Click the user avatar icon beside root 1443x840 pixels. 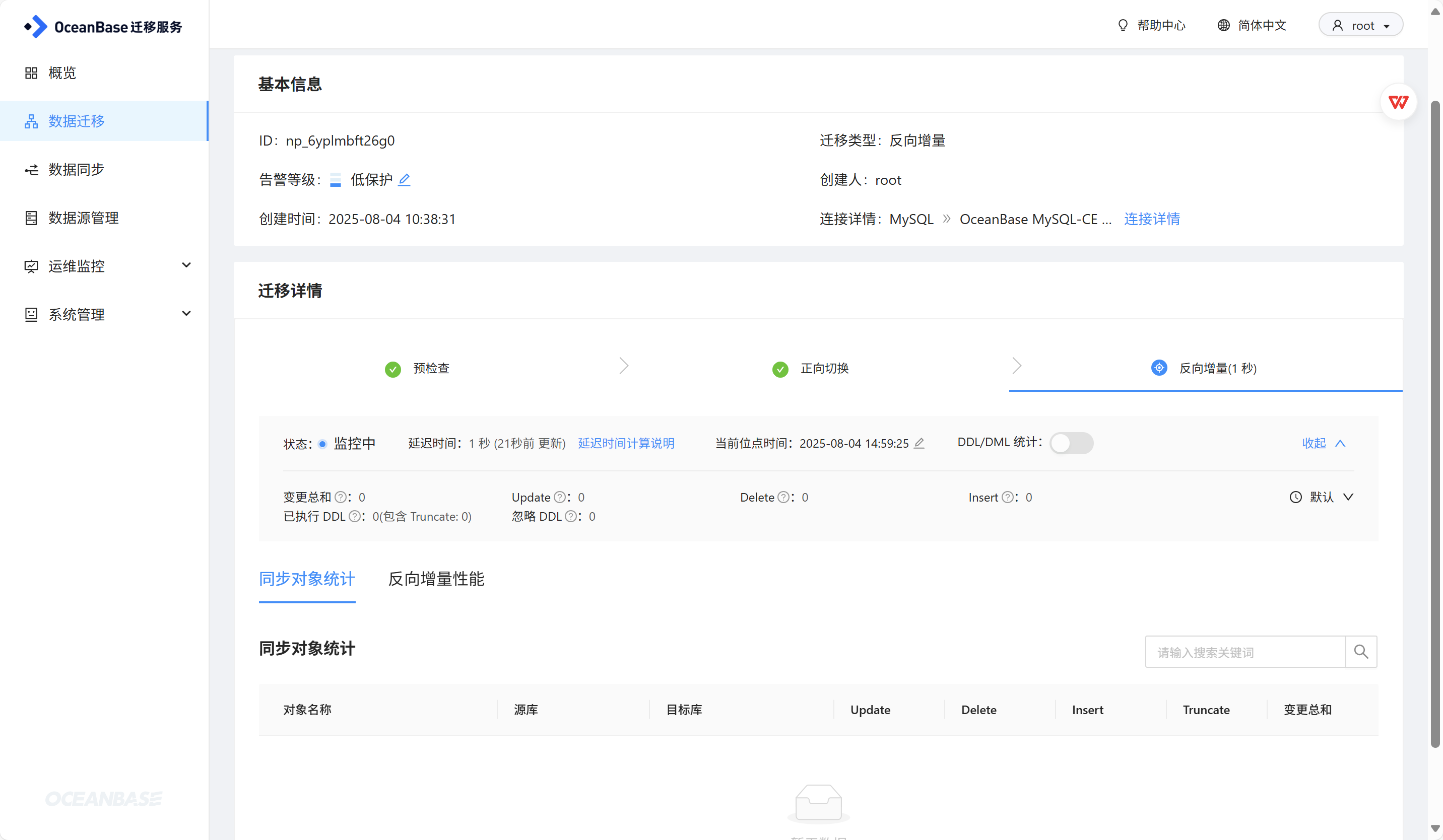click(1338, 25)
